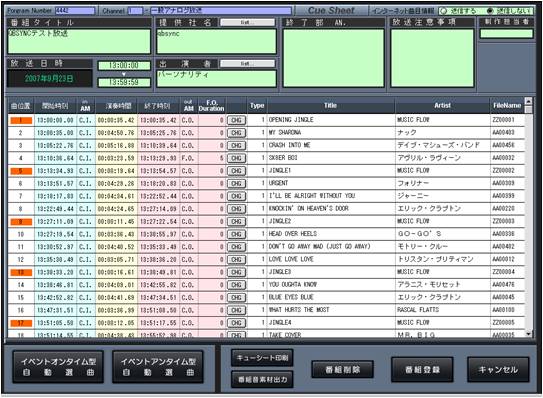Image resolution: width=543 pixels, height=398 pixels.
Task: Click the CHG button for URGENT
Action: pyautogui.click(x=236, y=184)
